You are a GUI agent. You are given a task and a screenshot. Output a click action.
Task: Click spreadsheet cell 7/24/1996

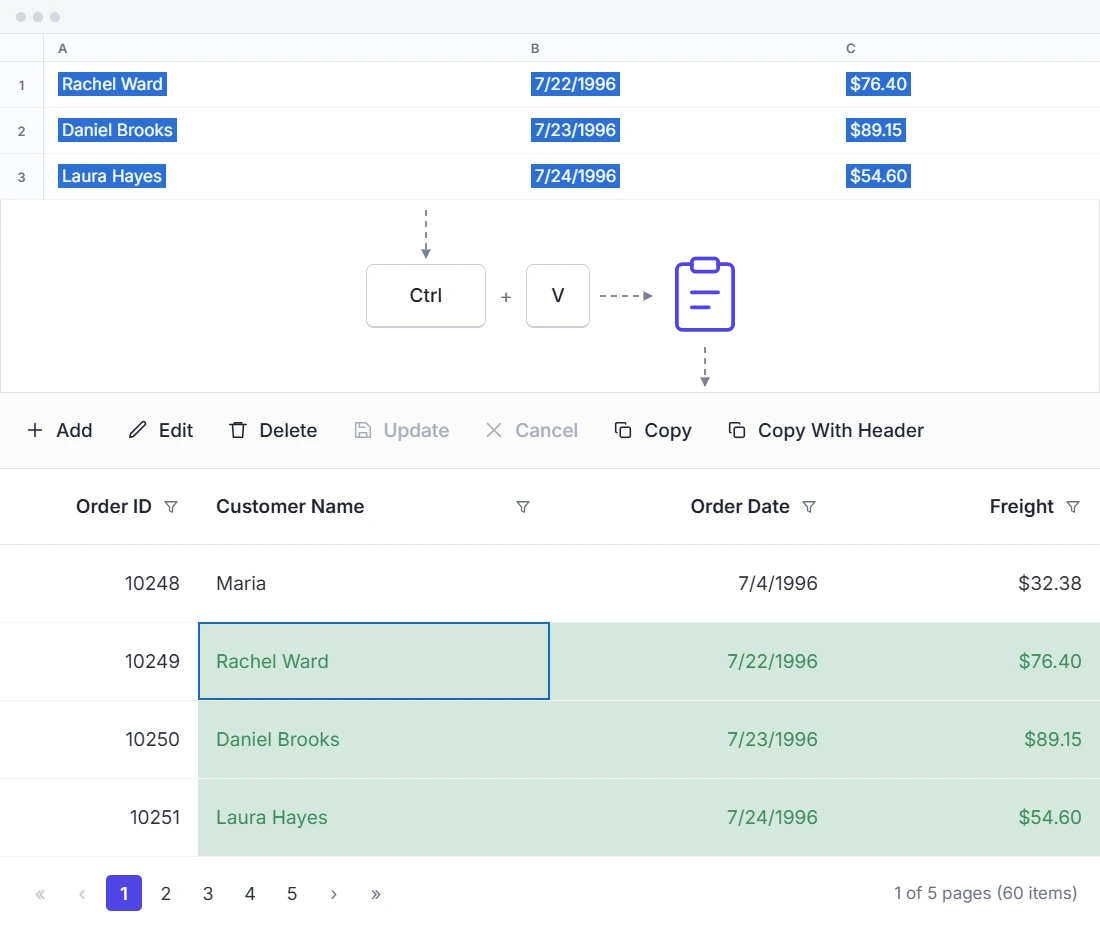click(575, 176)
